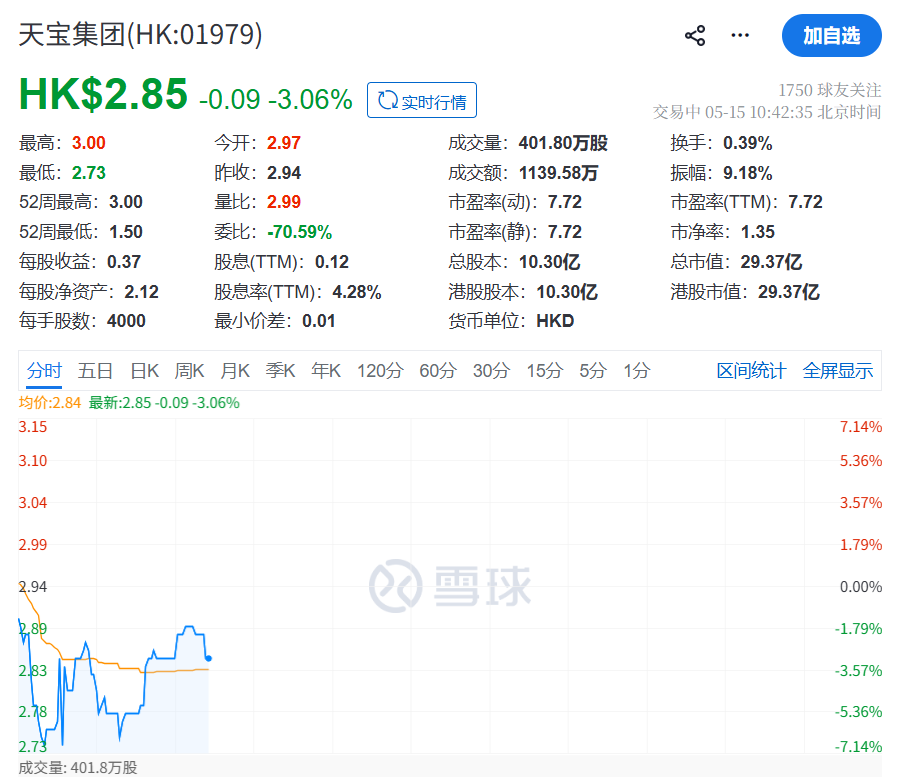Click the HK$2.85 current price
The image size is (897, 777).
point(103,94)
